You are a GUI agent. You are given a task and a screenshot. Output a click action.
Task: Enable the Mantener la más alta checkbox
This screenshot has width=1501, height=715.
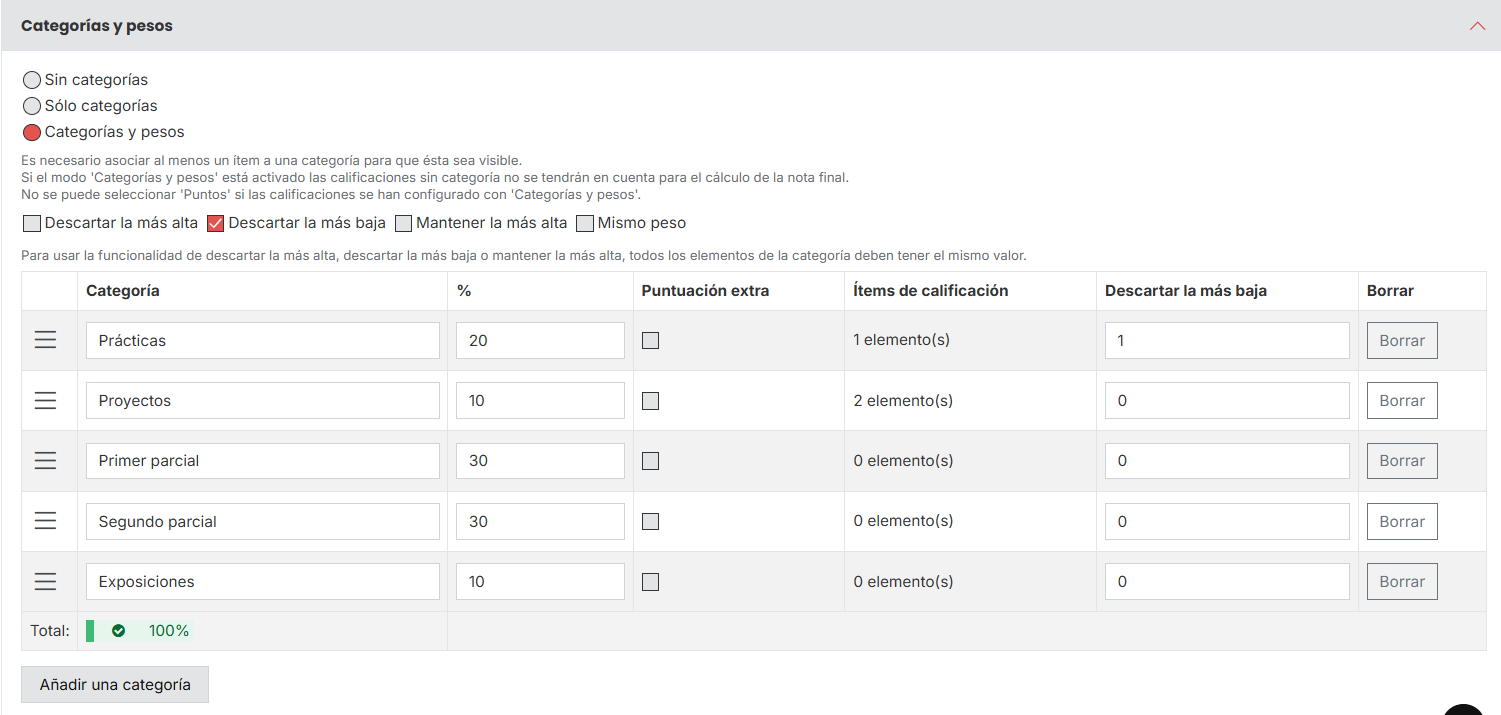point(403,223)
